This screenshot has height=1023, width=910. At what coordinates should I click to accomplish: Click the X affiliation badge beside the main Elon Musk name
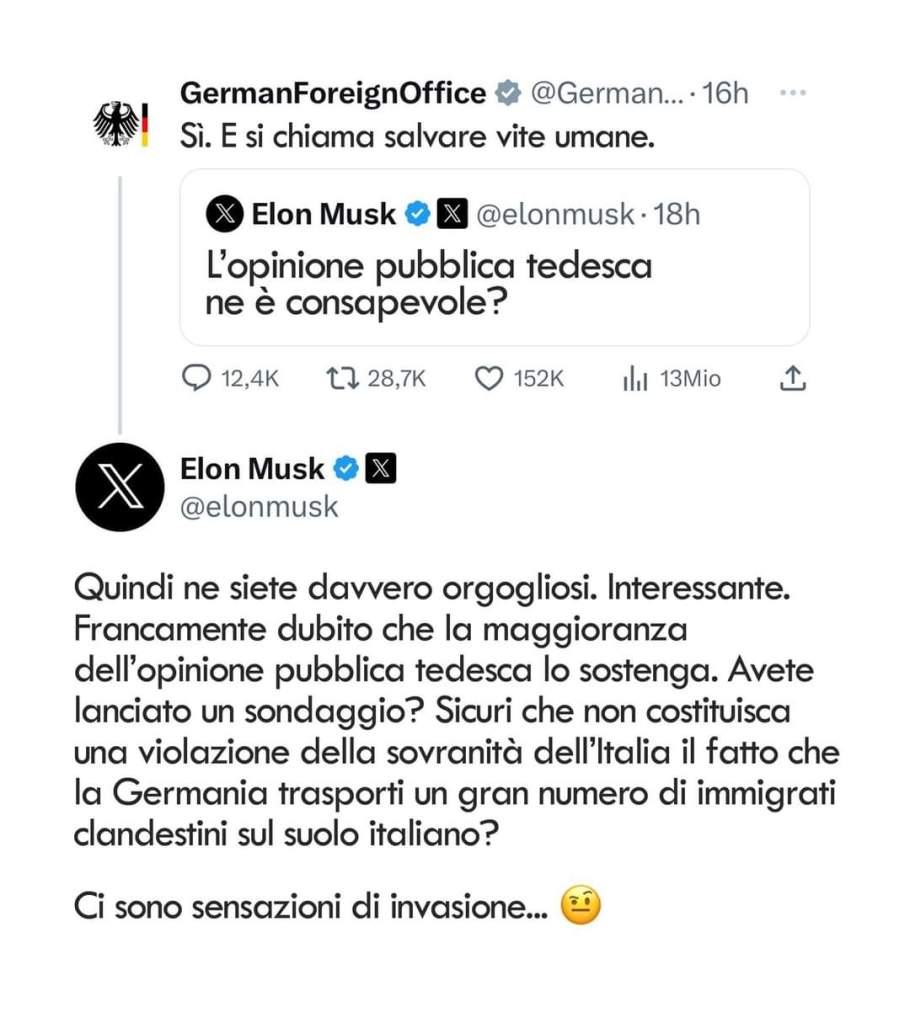point(381,468)
